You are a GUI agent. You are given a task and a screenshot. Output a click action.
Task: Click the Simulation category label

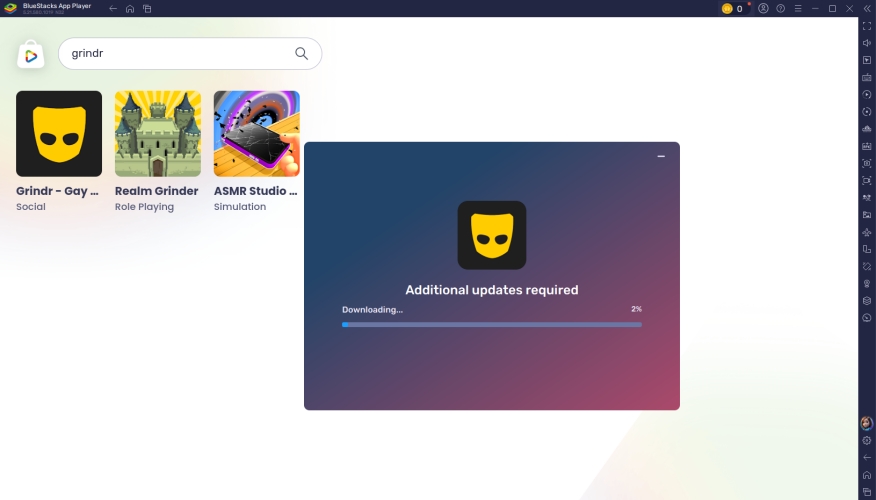tap(240, 207)
